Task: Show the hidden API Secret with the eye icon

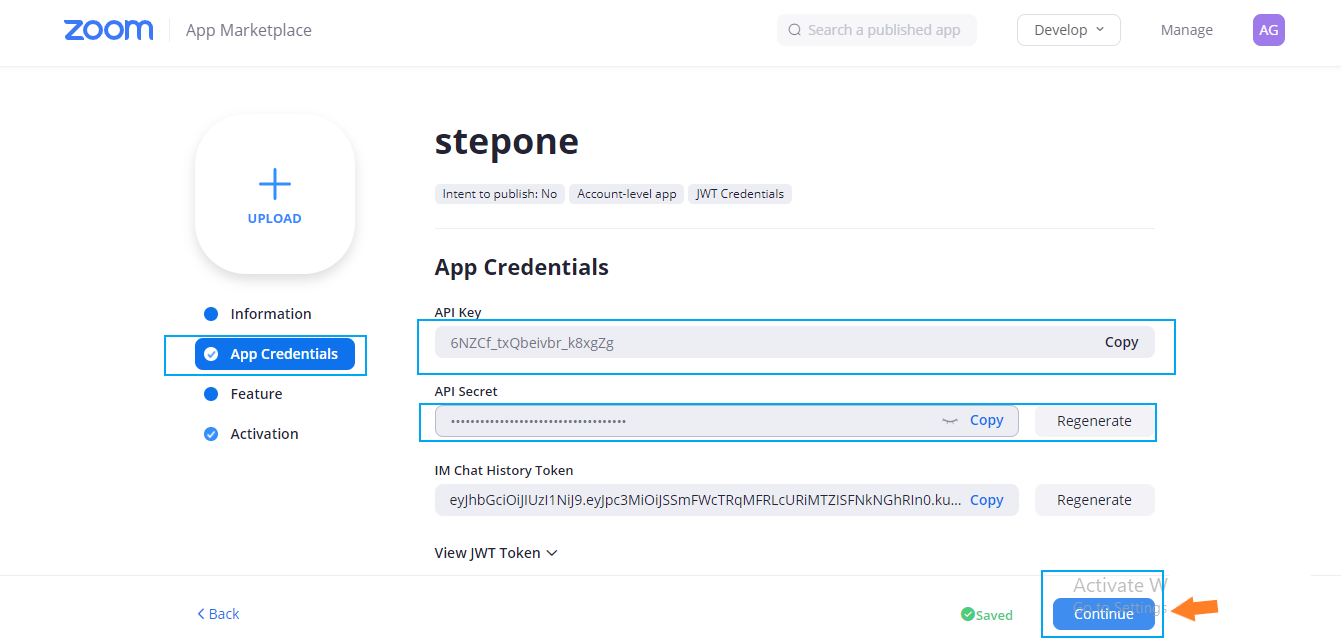Action: (x=950, y=421)
